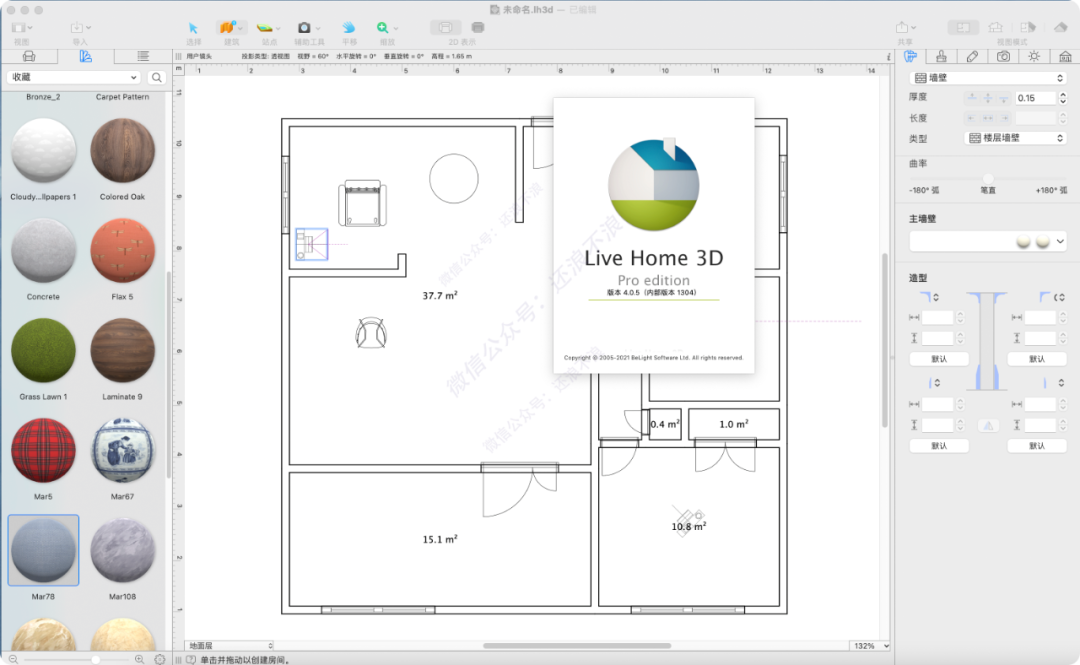Open the 收藏 category dropdown

click(74, 77)
